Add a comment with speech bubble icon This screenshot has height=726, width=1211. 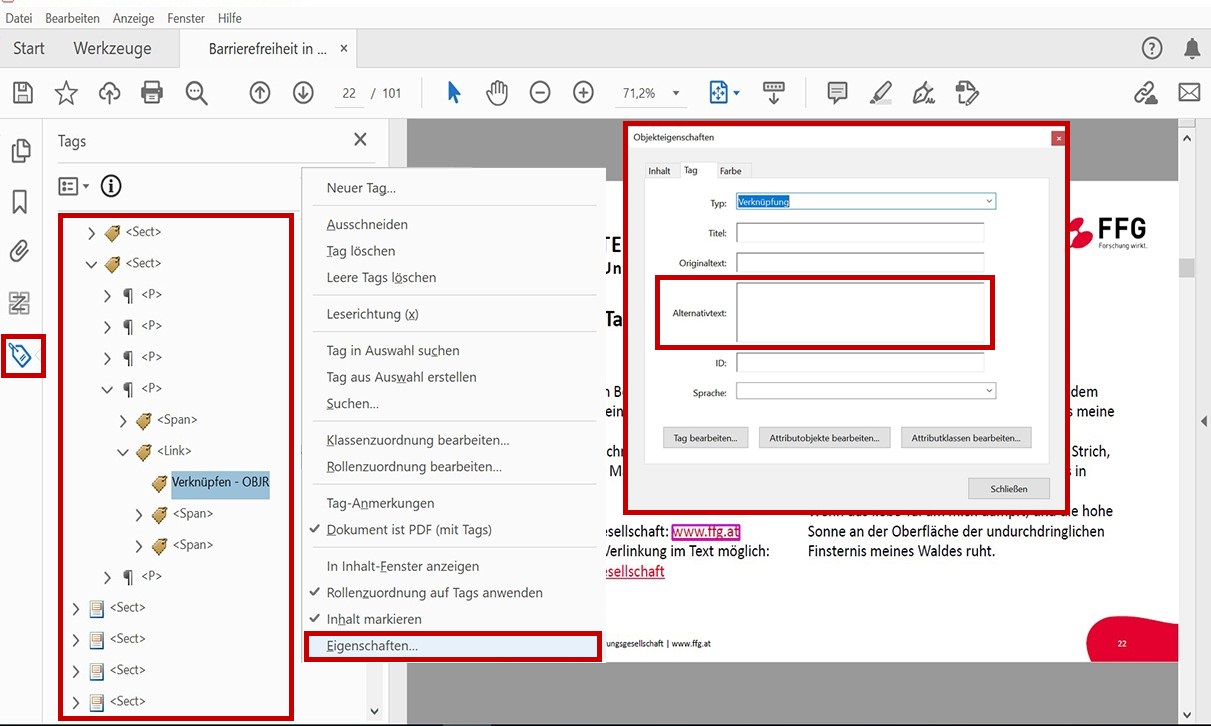coord(838,93)
